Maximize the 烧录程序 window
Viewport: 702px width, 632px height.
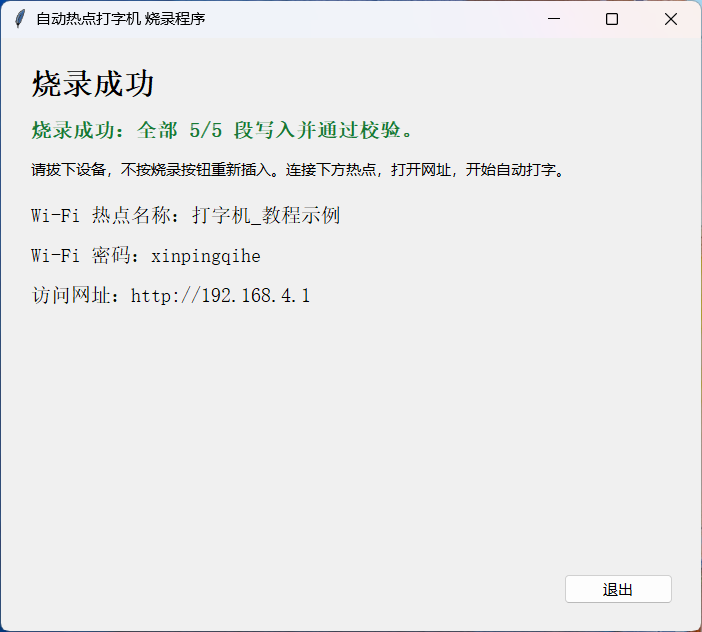(612, 19)
